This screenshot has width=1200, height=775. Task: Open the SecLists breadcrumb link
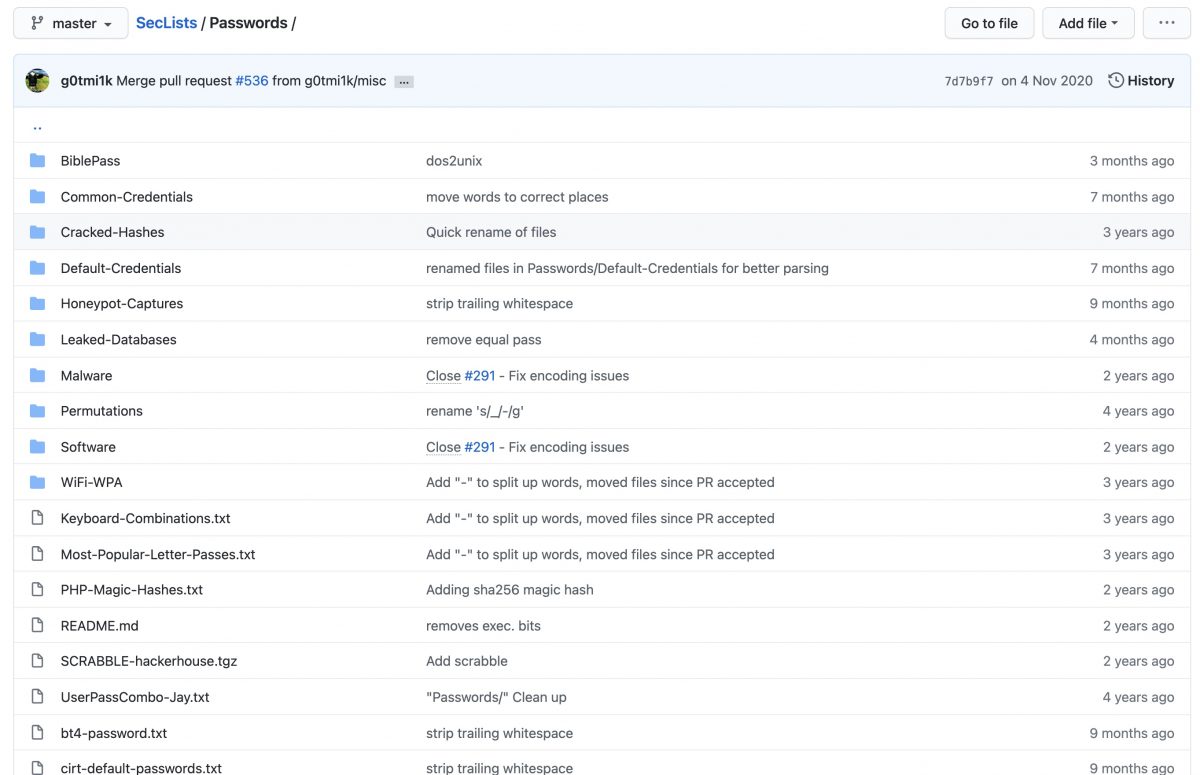pyautogui.click(x=166, y=23)
